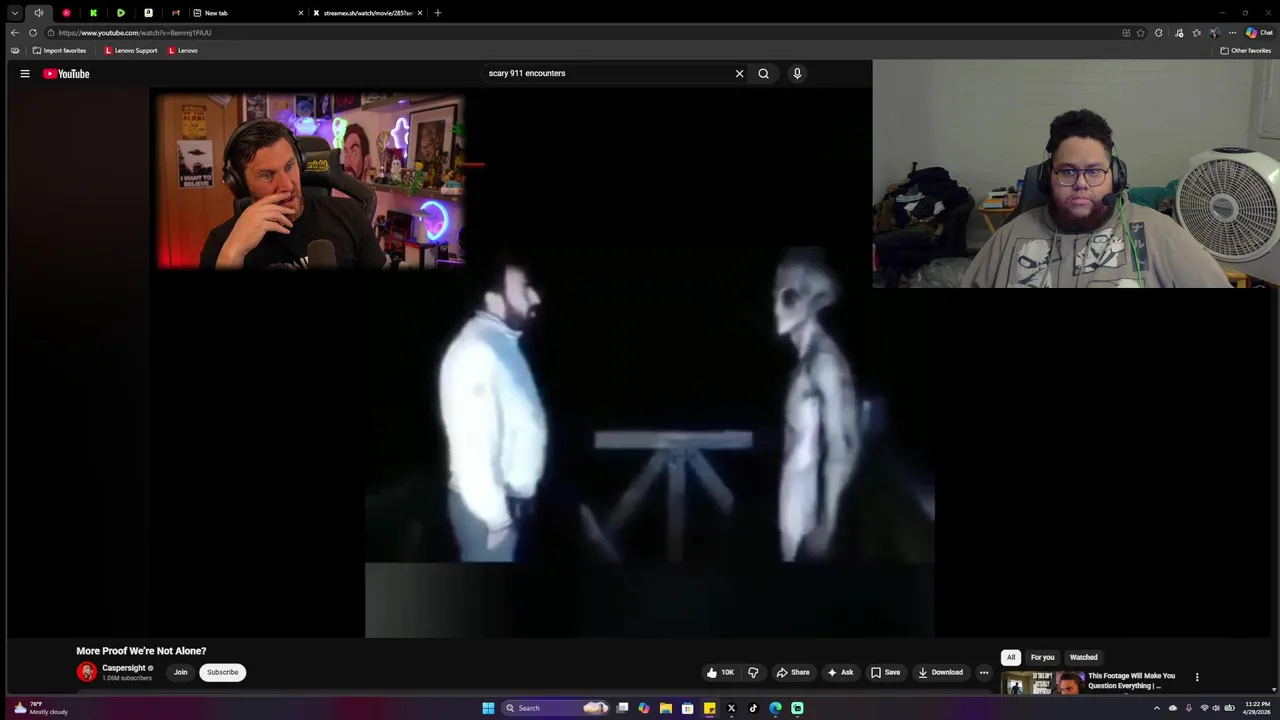Open media control music icon
Image resolution: width=1280 pixels, height=720 pixels.
[1179, 33]
